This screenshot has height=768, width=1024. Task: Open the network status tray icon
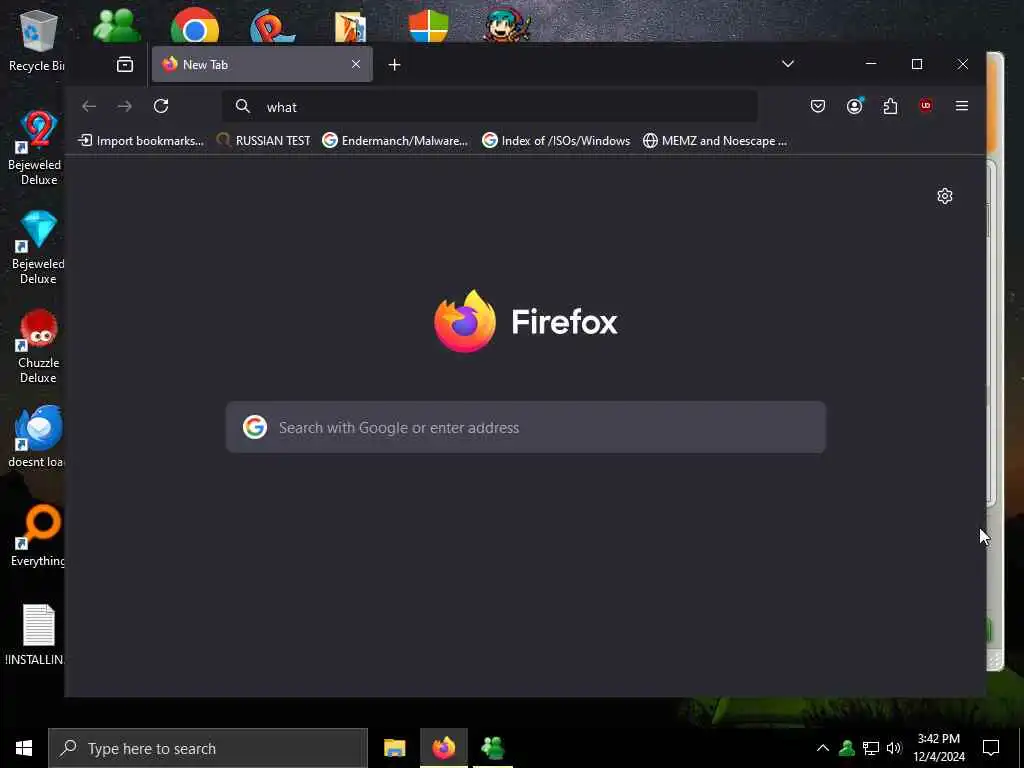[871, 748]
